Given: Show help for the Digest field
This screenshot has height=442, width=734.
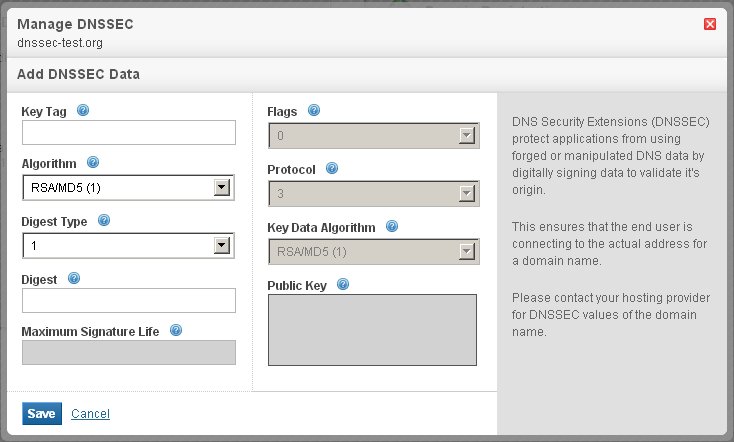Looking at the screenshot, I should pyautogui.click(x=74, y=279).
